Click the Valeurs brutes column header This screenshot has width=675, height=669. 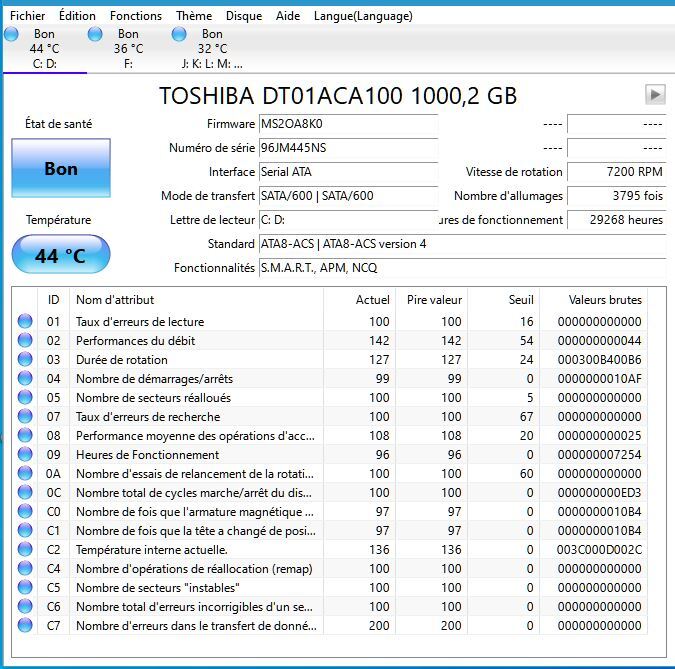coord(605,300)
